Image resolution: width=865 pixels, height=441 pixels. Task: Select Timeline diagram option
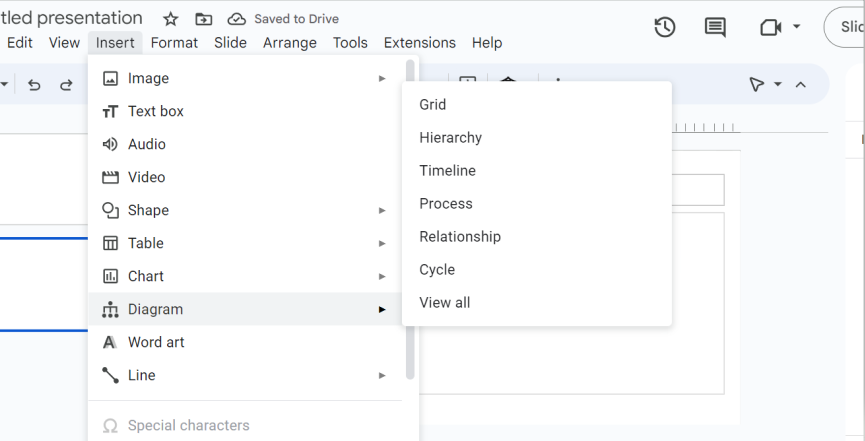447,171
